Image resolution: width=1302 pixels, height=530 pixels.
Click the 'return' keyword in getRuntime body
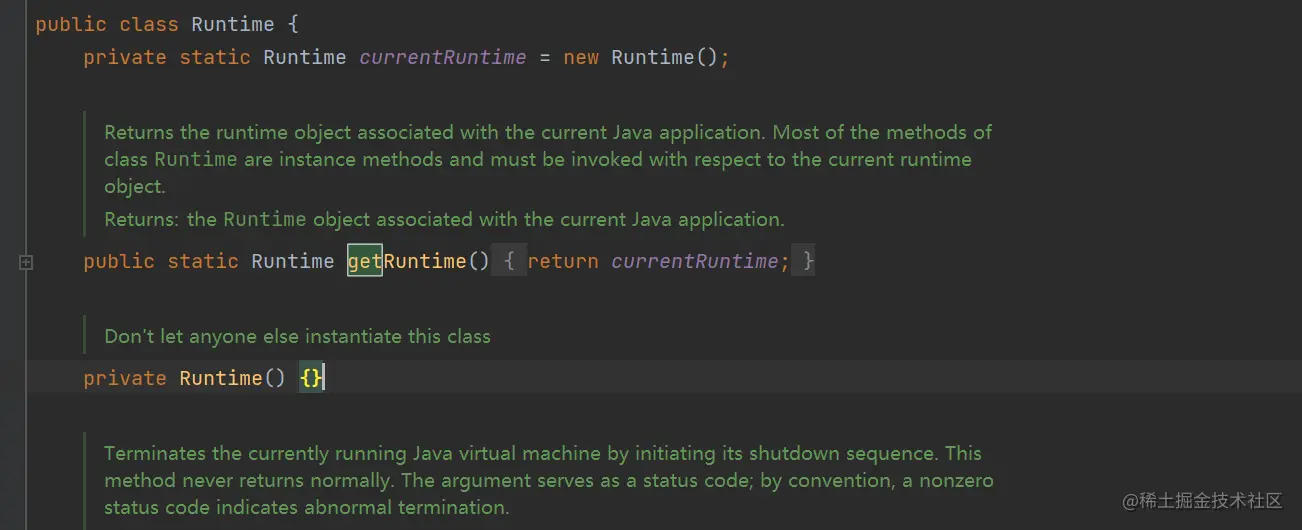[563, 261]
